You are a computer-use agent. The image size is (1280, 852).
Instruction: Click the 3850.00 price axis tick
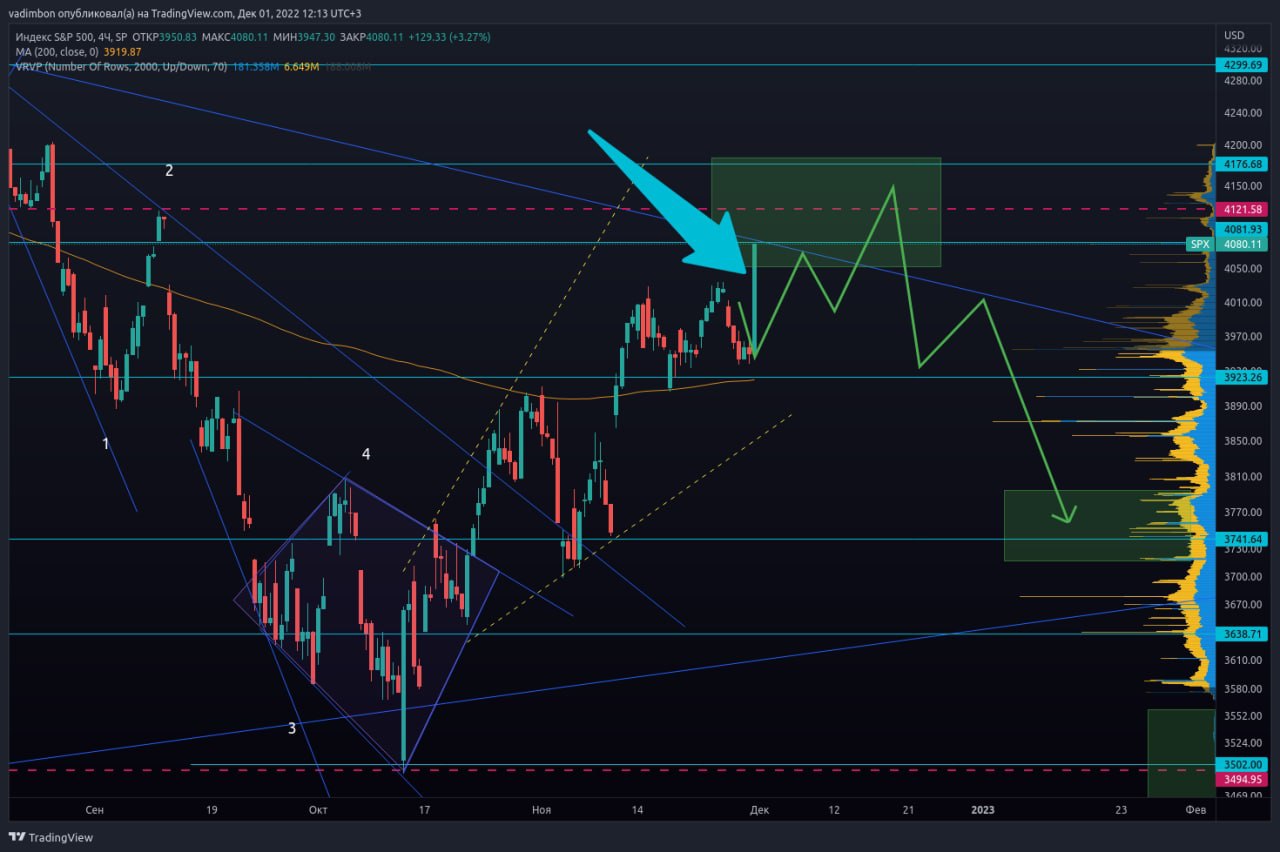tap(1242, 442)
